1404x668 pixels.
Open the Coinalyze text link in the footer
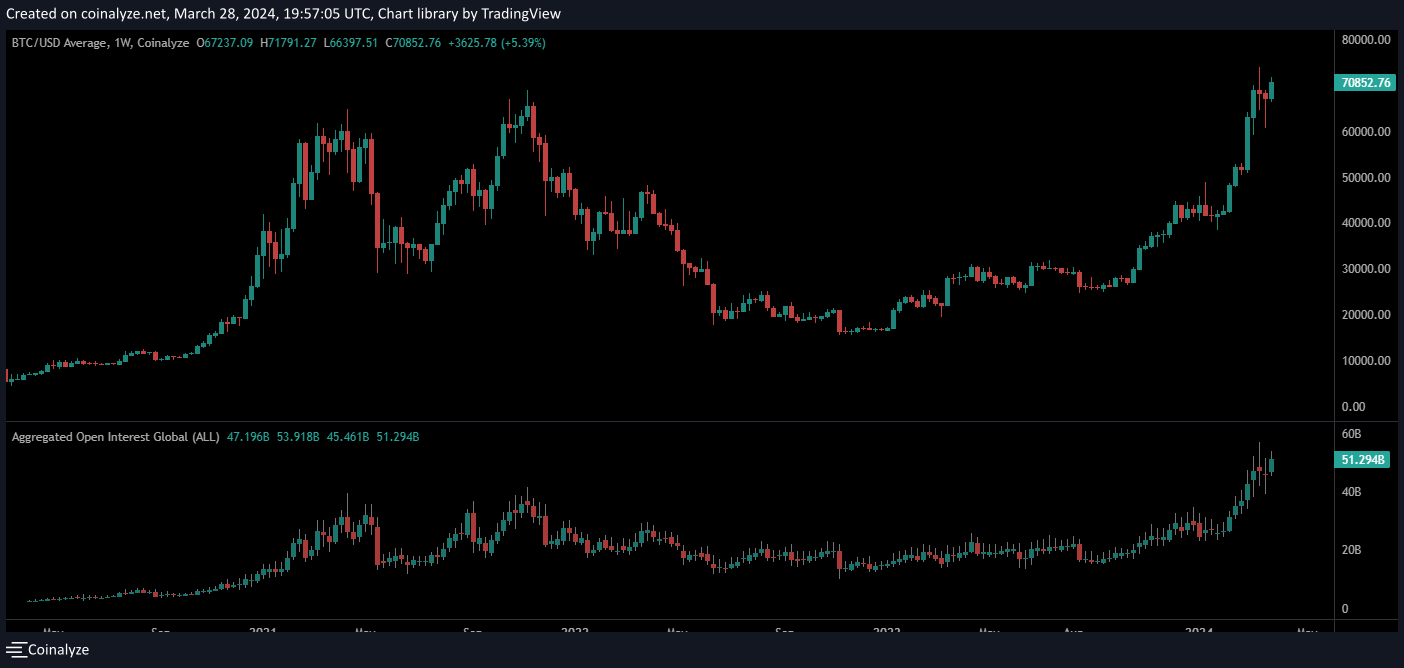pos(58,650)
